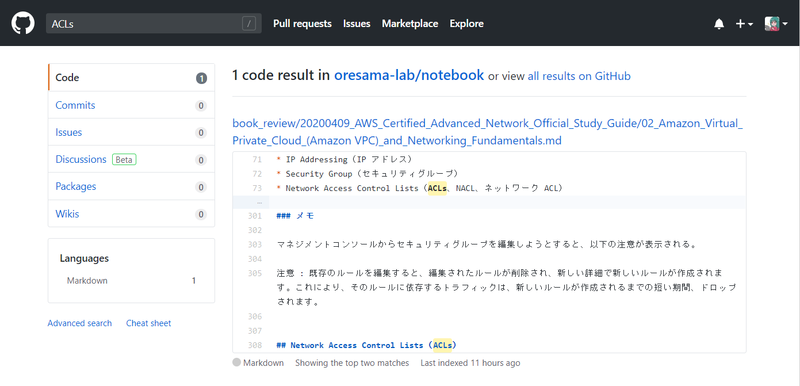
Task: Select the Commits results filter
Action: (131, 105)
